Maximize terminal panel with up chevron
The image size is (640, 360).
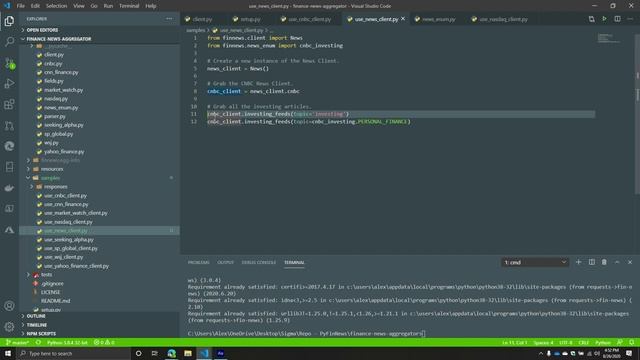[x=617, y=262]
